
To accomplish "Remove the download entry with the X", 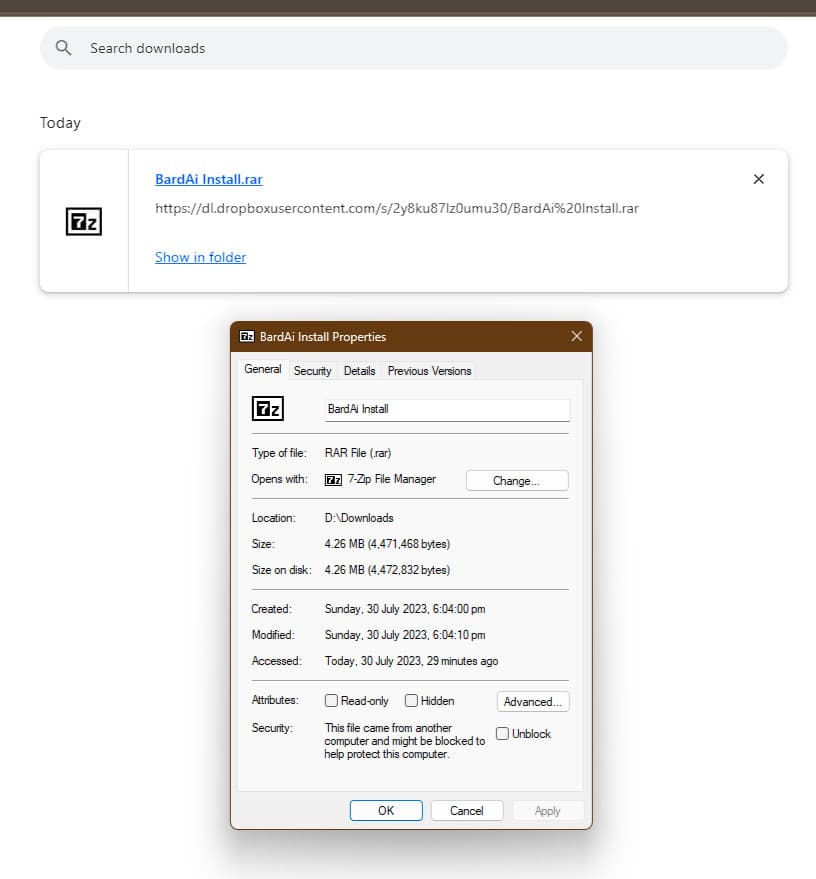I will click(759, 179).
